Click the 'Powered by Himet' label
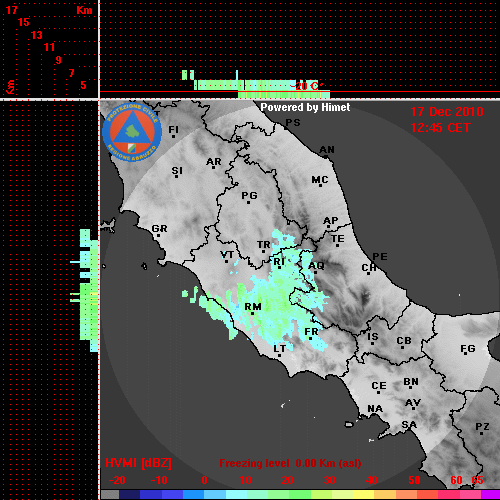 (305, 107)
